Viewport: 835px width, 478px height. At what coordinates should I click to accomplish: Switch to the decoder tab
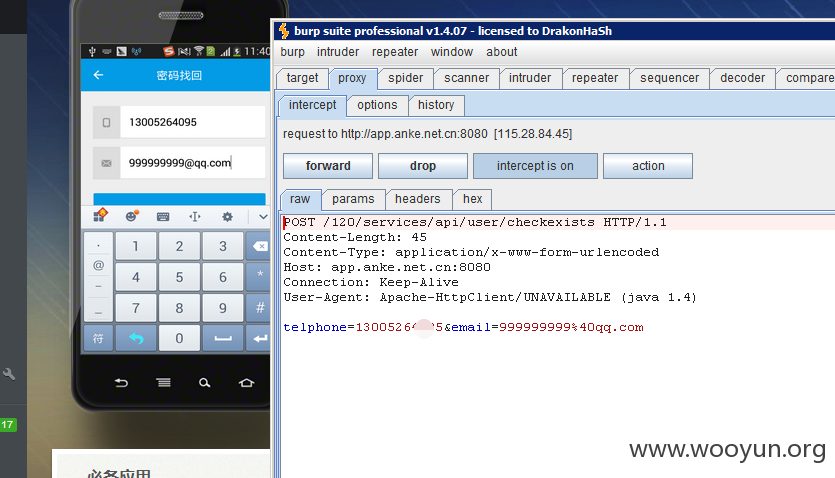(x=742, y=78)
